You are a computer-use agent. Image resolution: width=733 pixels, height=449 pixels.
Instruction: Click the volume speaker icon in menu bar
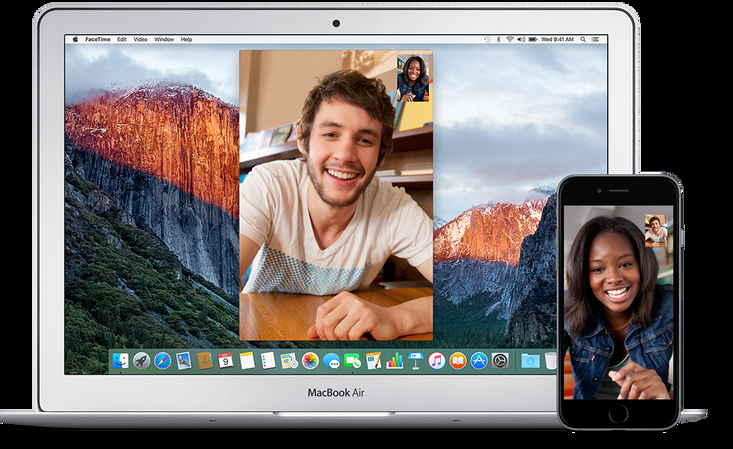pos(521,39)
